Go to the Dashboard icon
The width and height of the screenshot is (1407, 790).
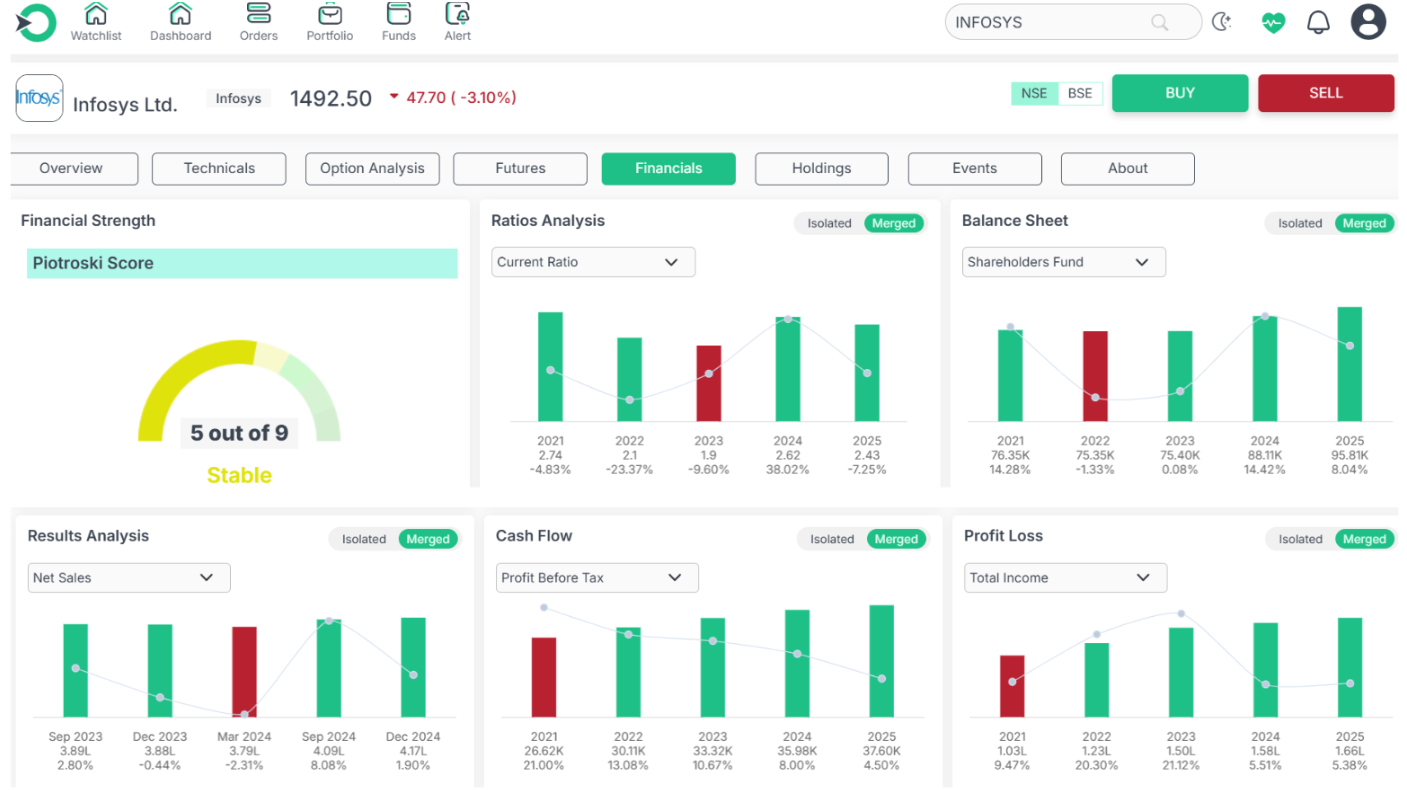point(180,15)
